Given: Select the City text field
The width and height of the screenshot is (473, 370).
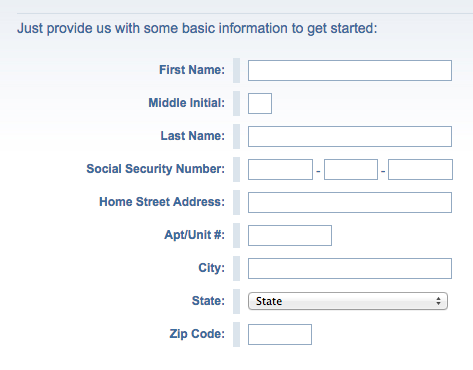Looking at the screenshot, I should [x=350, y=268].
